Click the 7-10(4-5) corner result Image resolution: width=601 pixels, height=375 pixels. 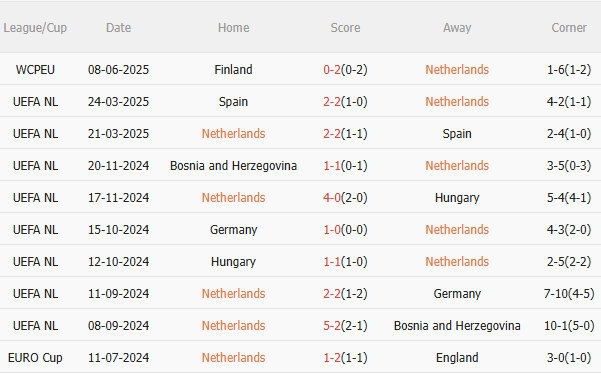[569, 294]
